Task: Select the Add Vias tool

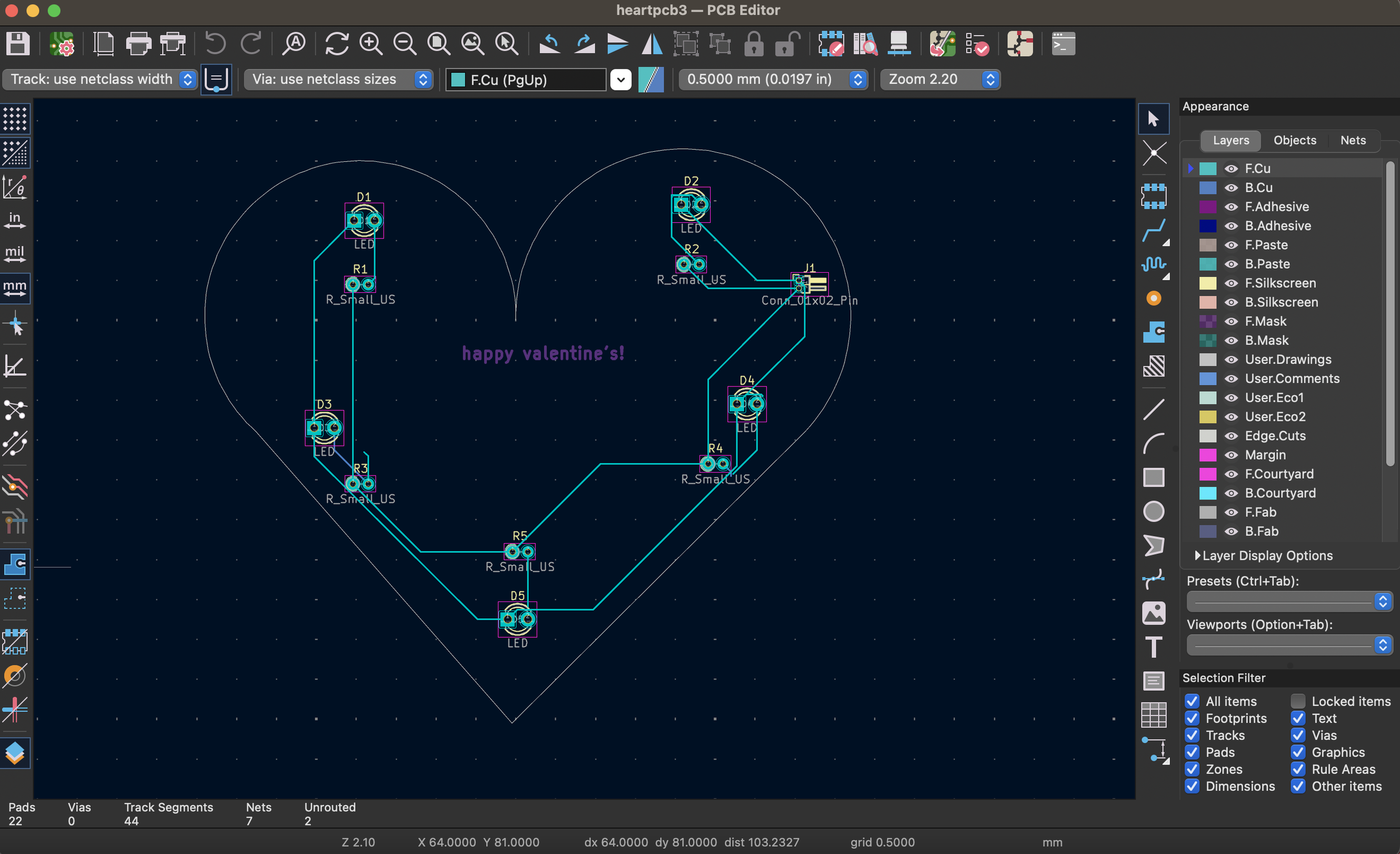Action: (x=1154, y=298)
